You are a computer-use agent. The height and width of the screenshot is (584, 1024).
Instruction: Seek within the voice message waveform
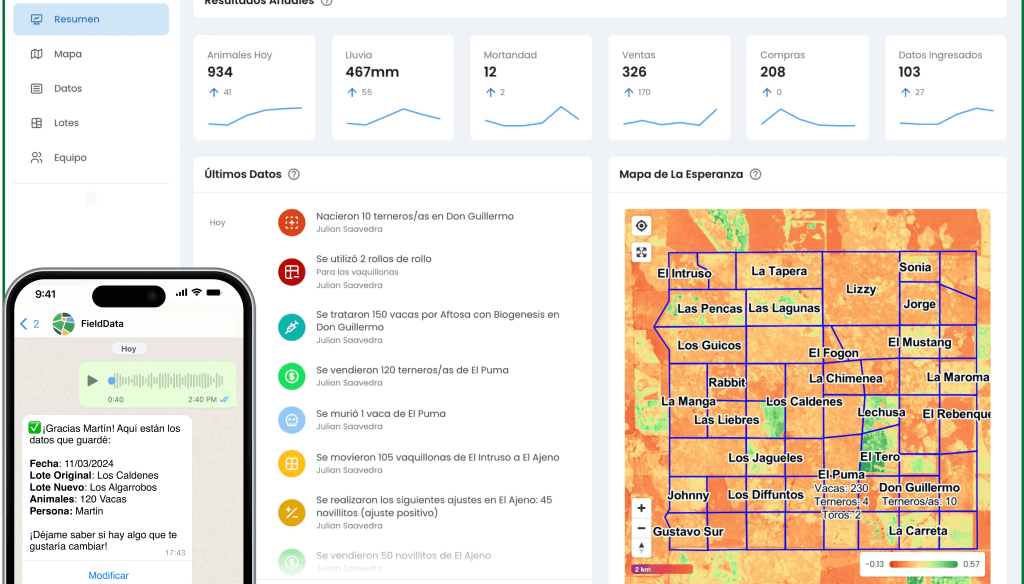167,380
